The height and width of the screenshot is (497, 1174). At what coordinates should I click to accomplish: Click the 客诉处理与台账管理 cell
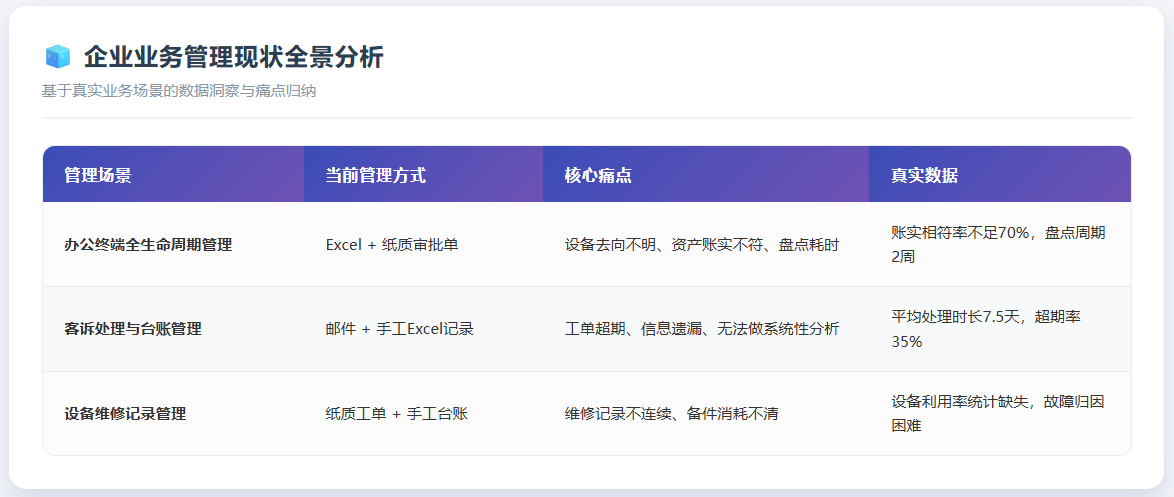(x=174, y=329)
